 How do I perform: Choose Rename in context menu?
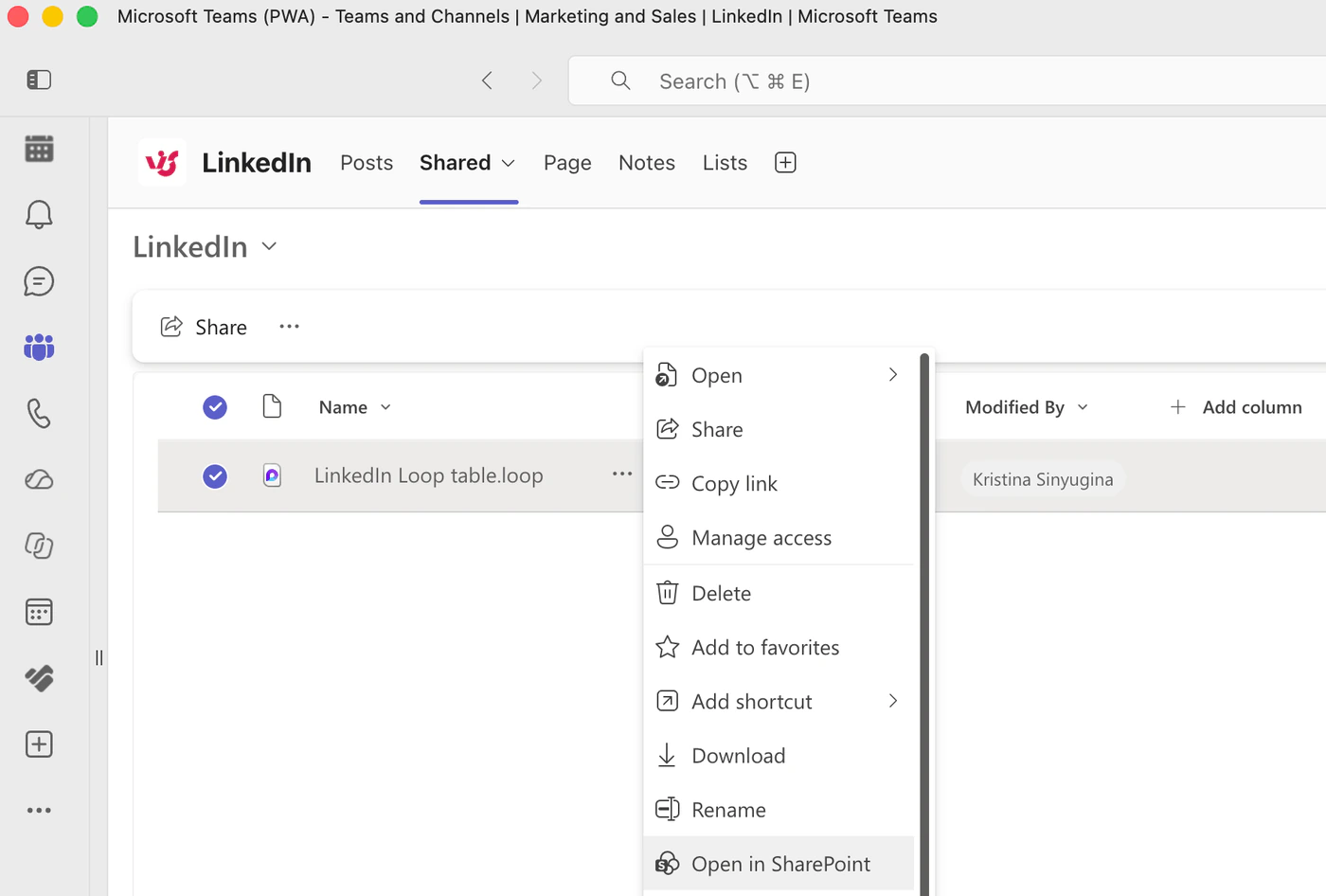coord(779,810)
